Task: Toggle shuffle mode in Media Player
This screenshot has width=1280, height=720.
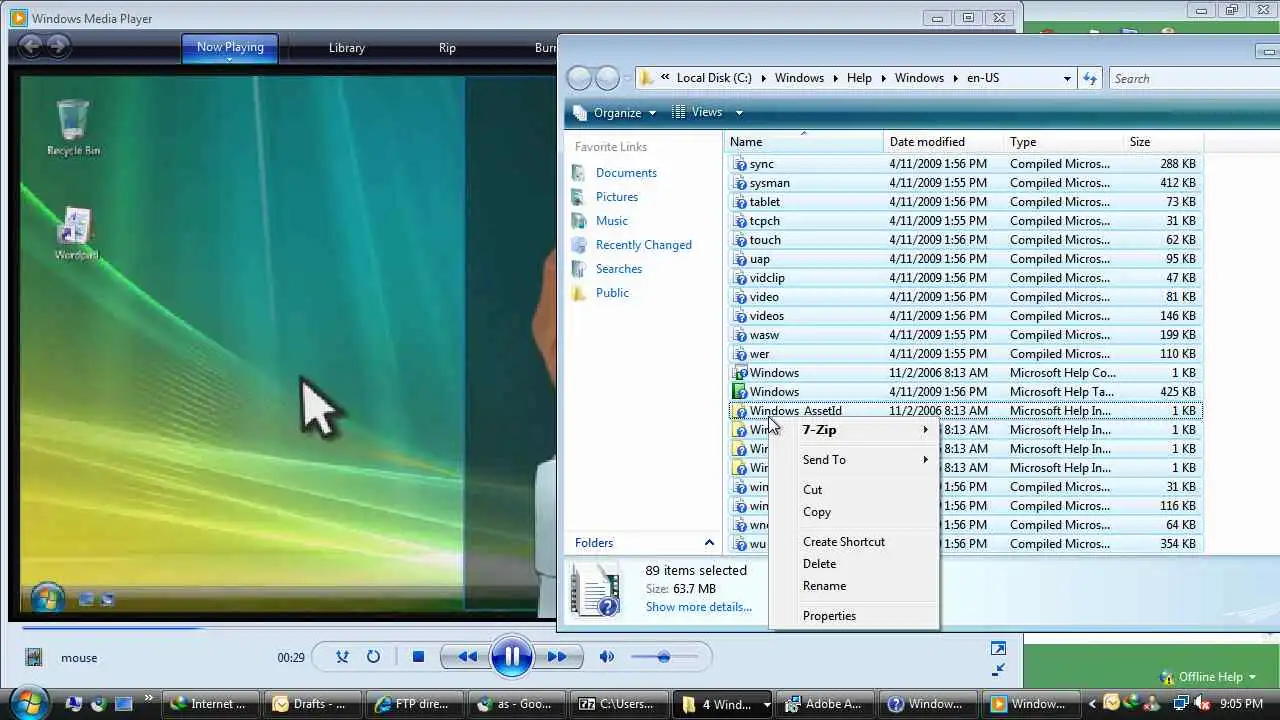Action: [x=342, y=657]
